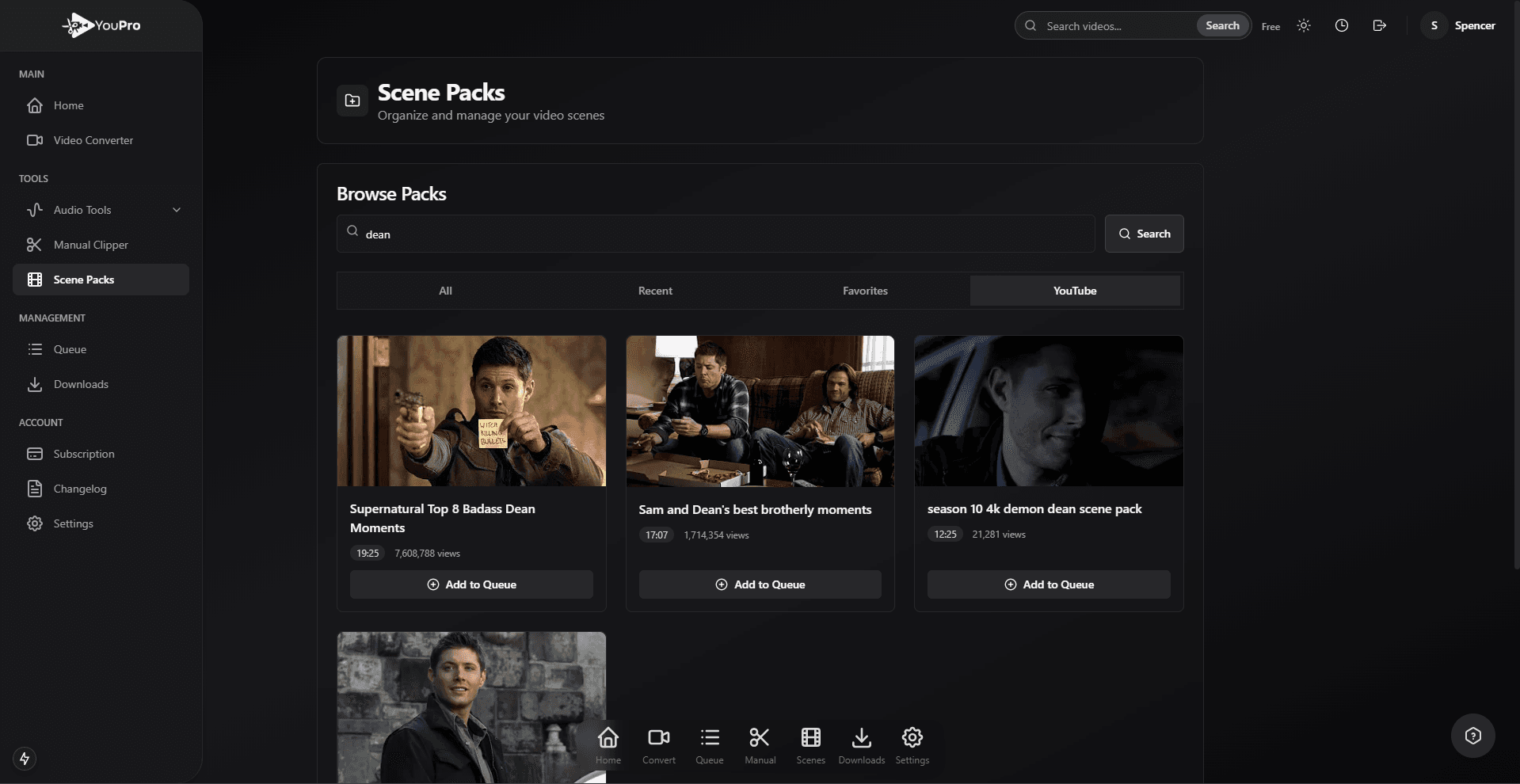Open season 10 demon dean thumbnail

click(x=1049, y=411)
